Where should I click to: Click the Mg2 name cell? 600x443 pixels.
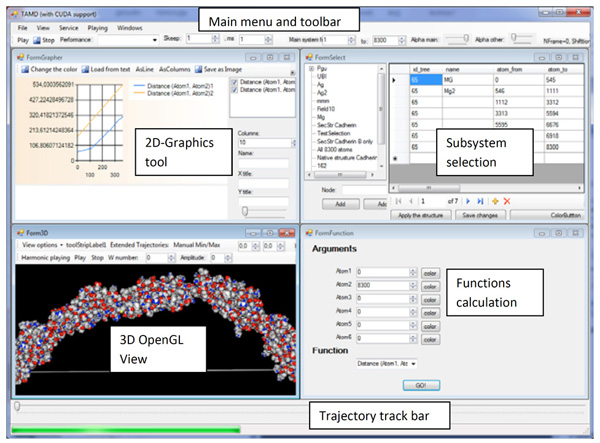click(468, 91)
